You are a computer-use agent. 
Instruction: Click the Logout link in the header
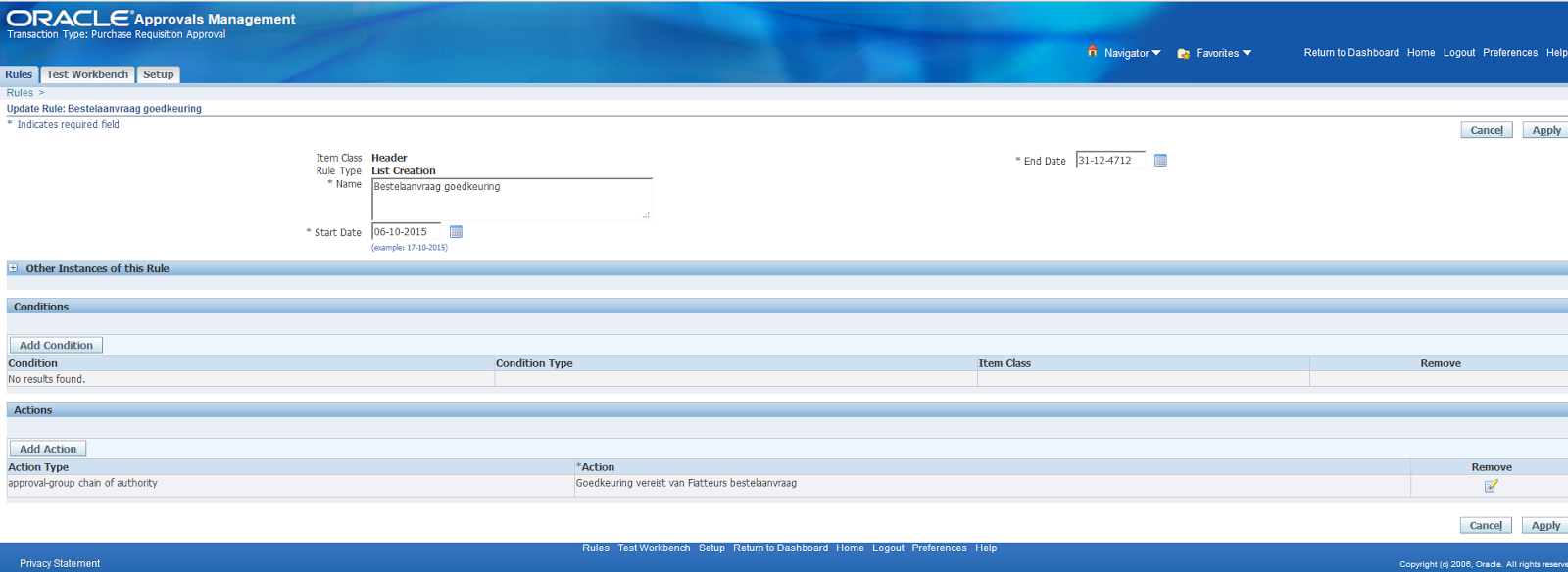coord(1459,53)
